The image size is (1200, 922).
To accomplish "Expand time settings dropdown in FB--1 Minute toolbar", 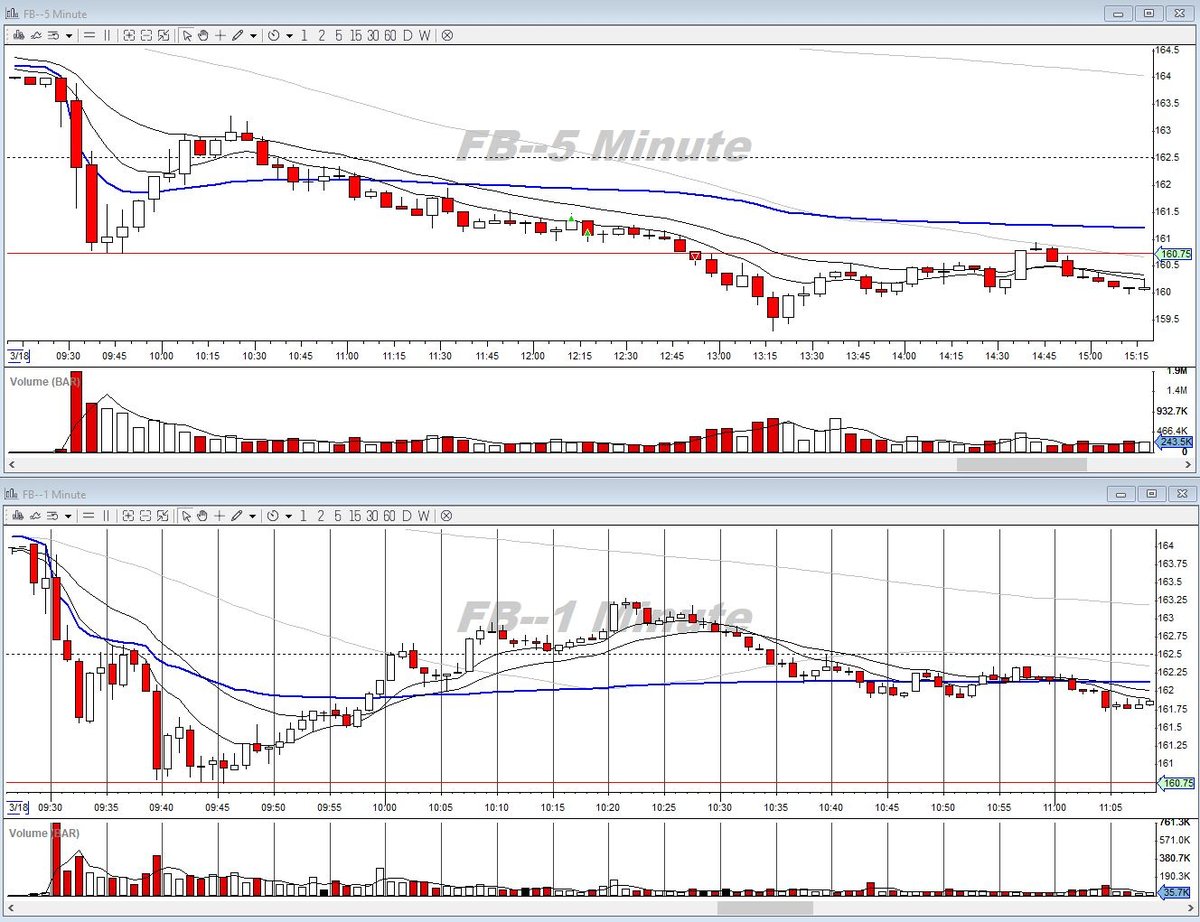I will [x=289, y=516].
